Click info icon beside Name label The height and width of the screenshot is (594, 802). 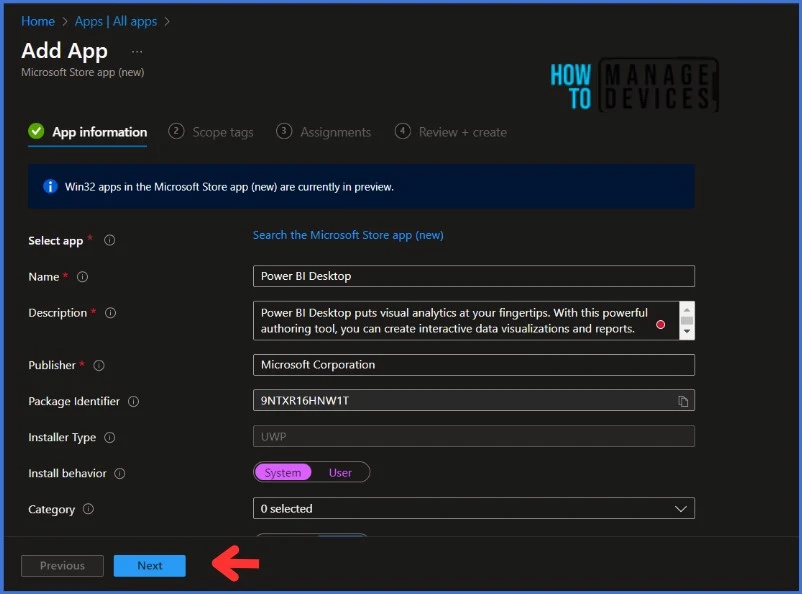[82, 277]
